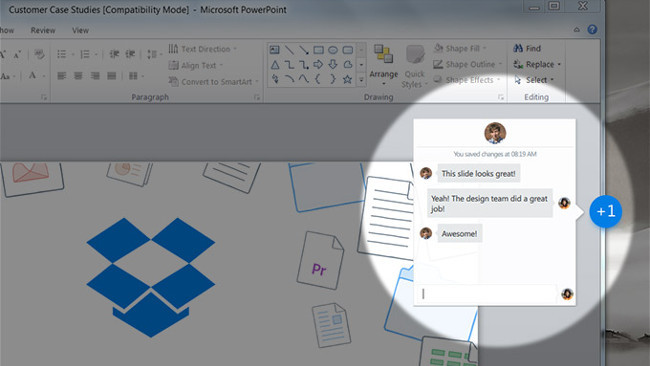Open the Drawing dialog launcher
This screenshot has width=650, height=366.
(501, 97)
